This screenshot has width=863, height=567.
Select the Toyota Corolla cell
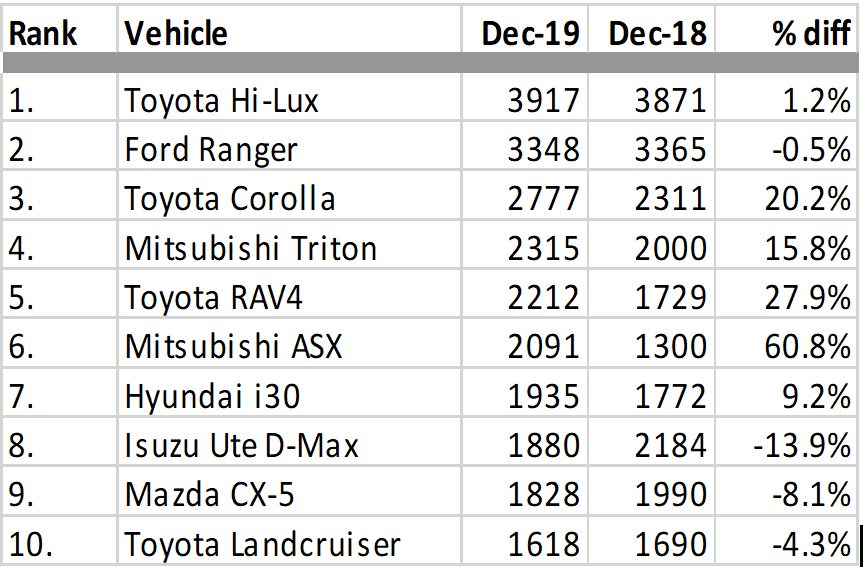tap(230, 198)
